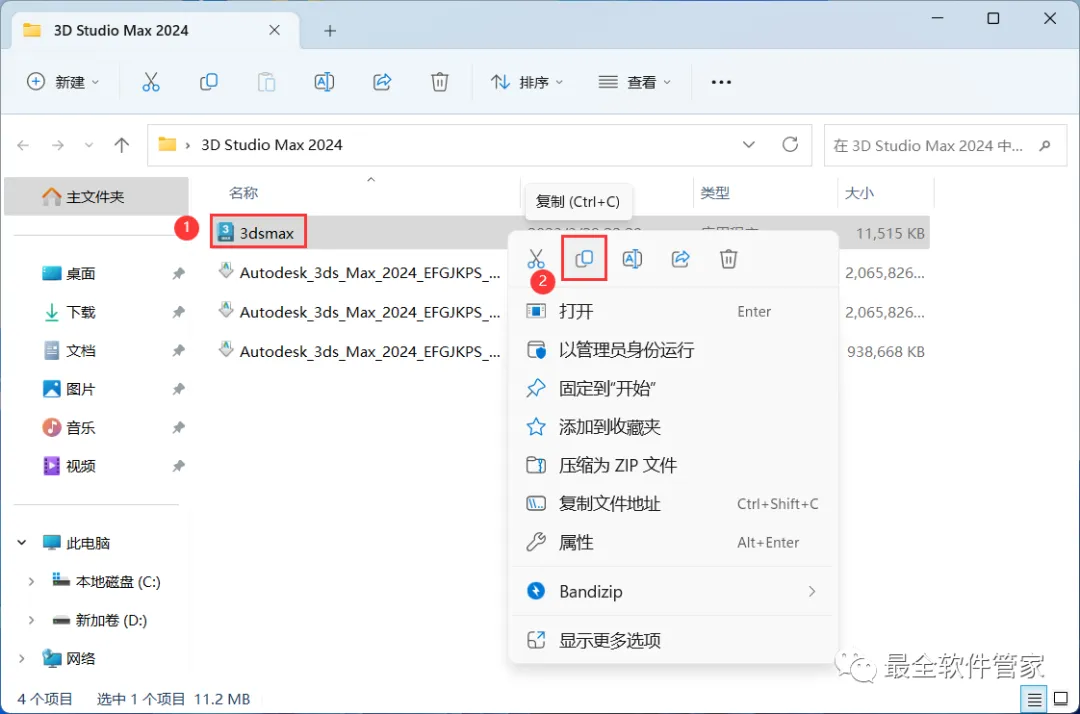Screen dimensions: 1080x714
Task: Switch to the details view icon in the status bar
Action: point(1034,700)
